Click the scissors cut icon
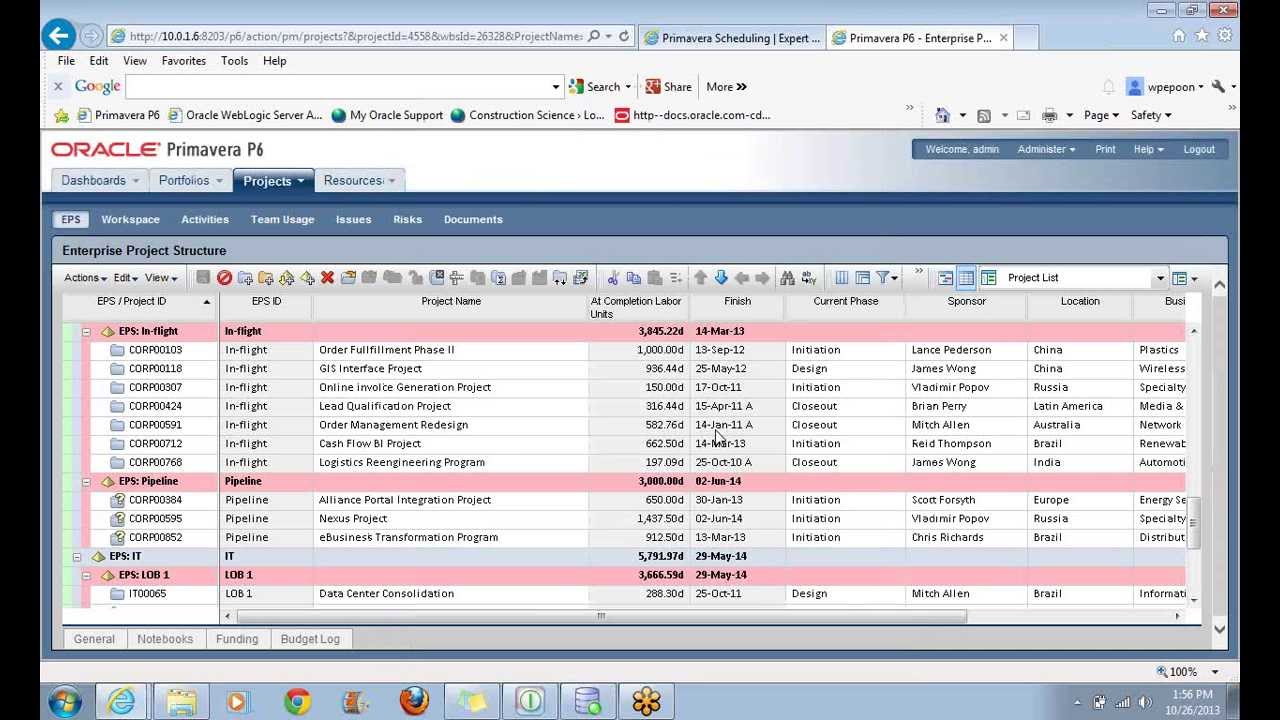This screenshot has width=1280, height=720. pyautogui.click(x=613, y=278)
